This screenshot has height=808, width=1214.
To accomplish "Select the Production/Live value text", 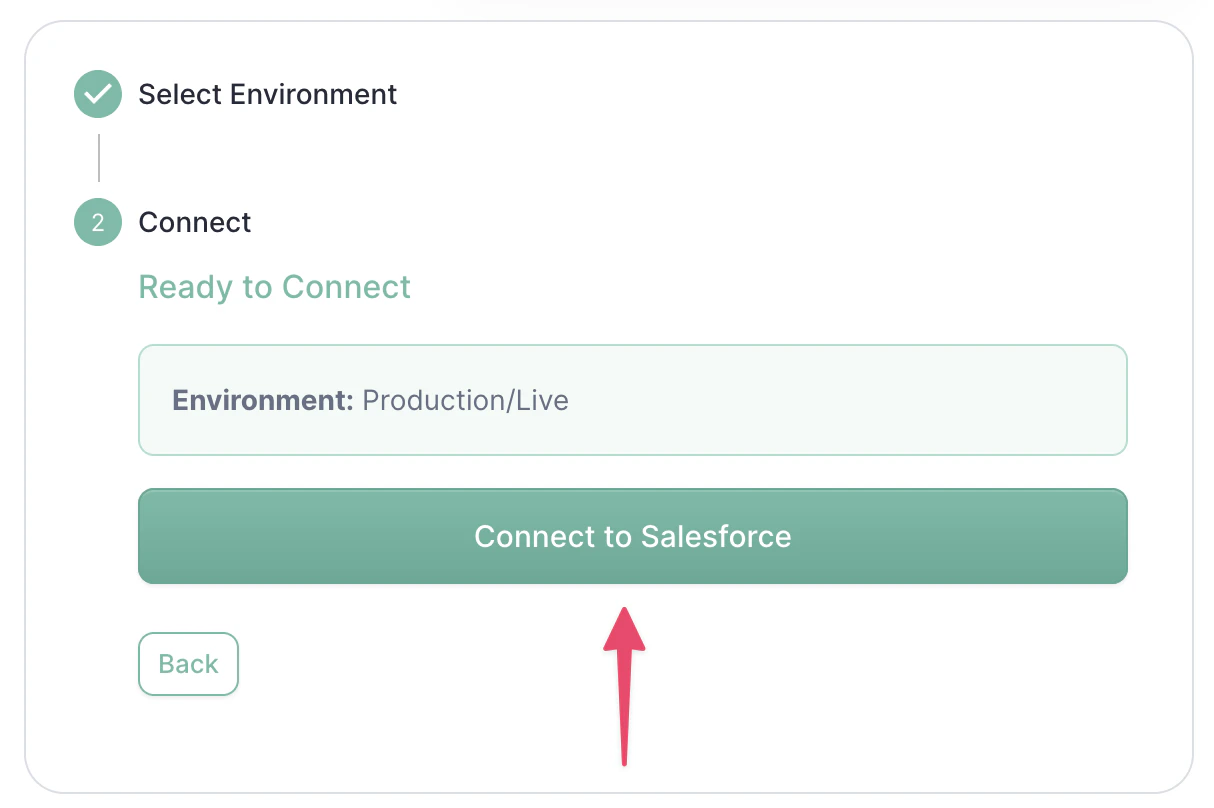I will 465,401.
